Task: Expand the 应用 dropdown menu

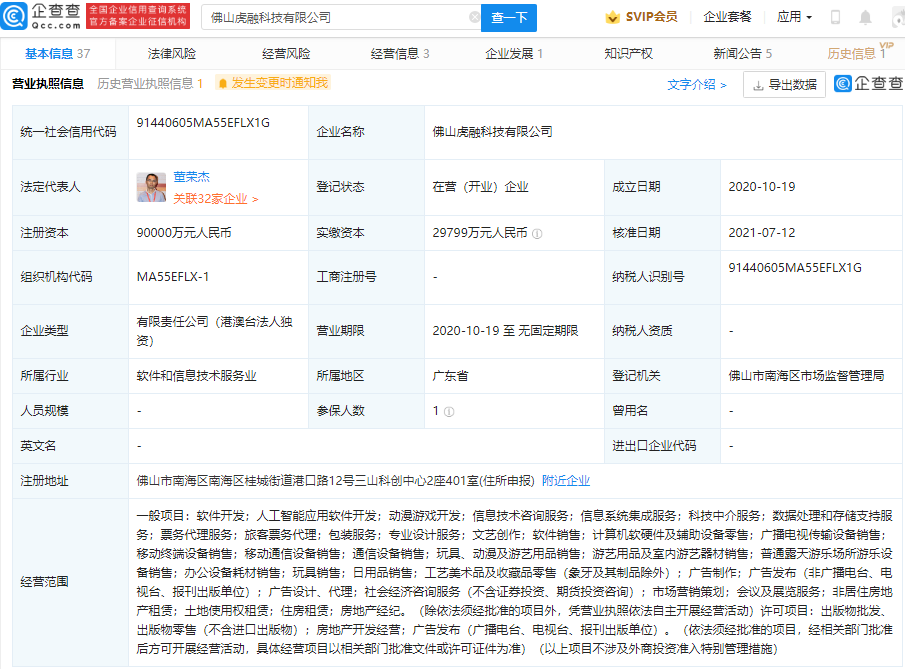Action: [794, 17]
